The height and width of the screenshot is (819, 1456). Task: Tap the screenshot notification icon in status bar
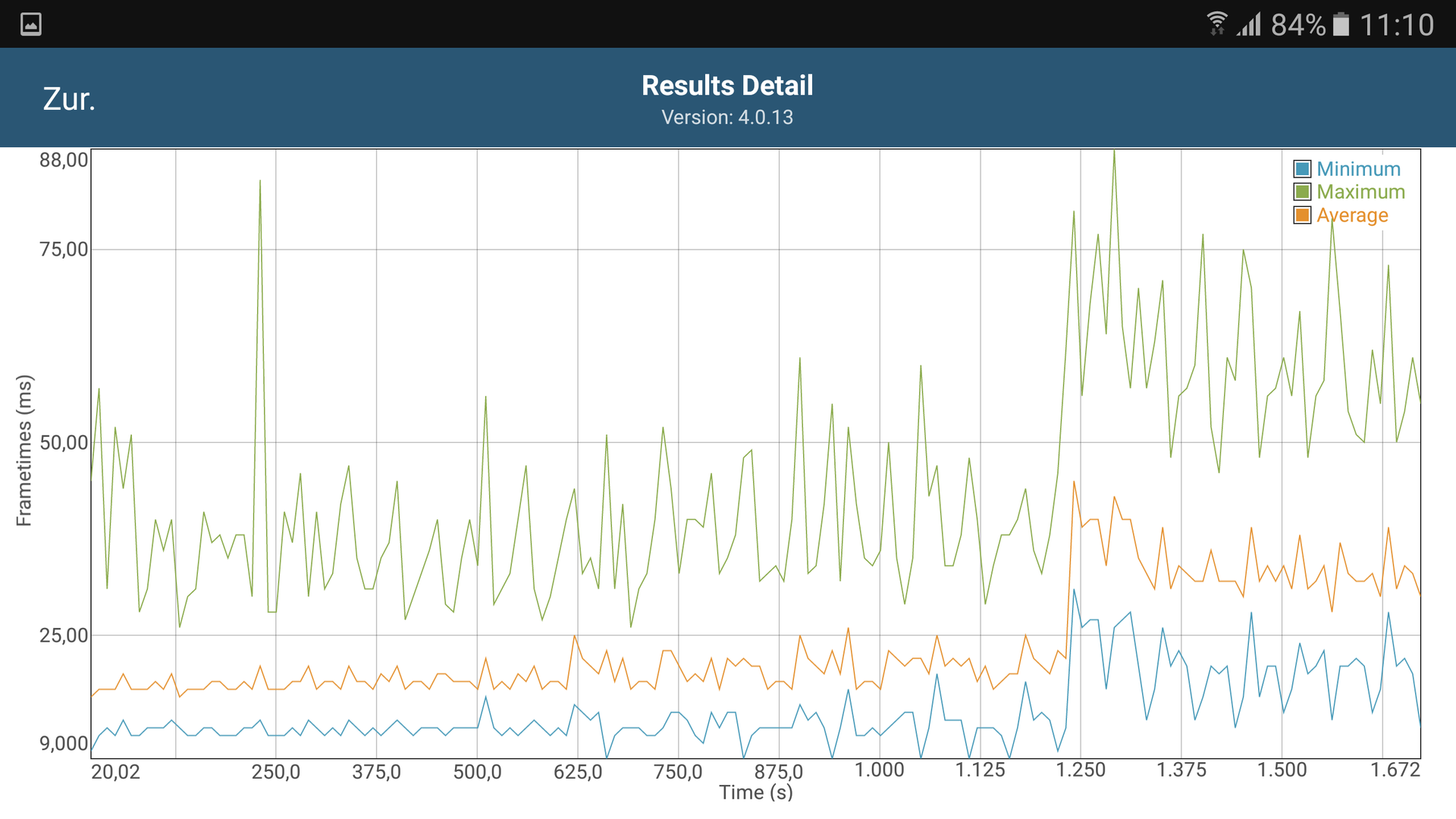[x=31, y=24]
